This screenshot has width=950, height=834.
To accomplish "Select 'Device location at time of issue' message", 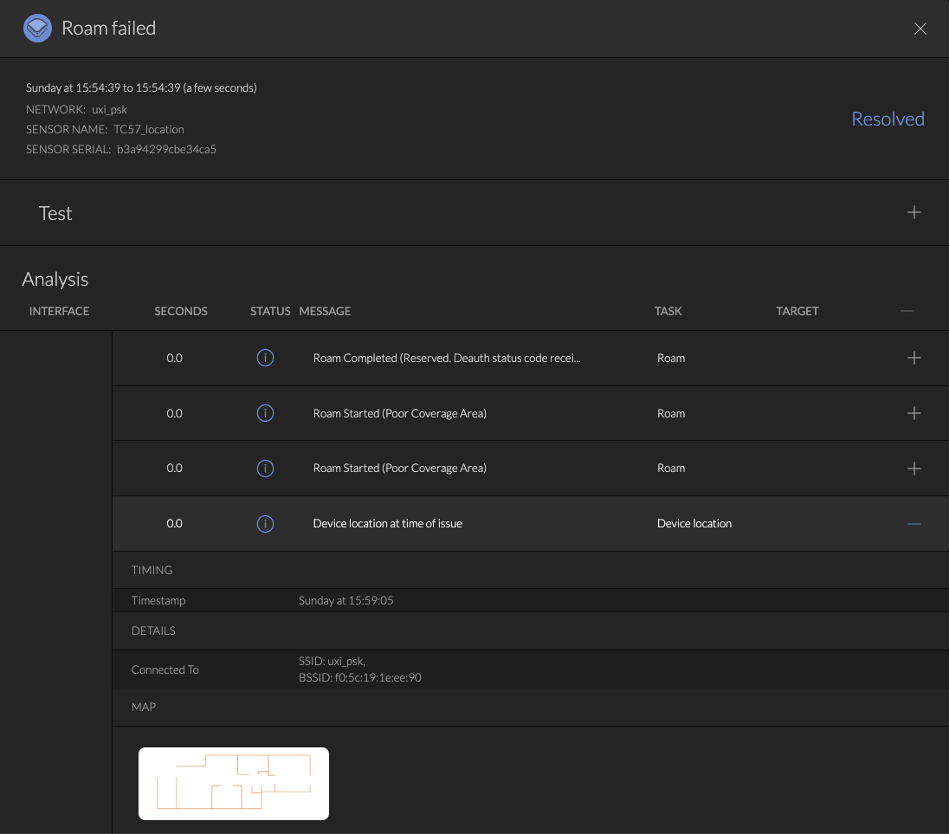I will (x=388, y=523).
